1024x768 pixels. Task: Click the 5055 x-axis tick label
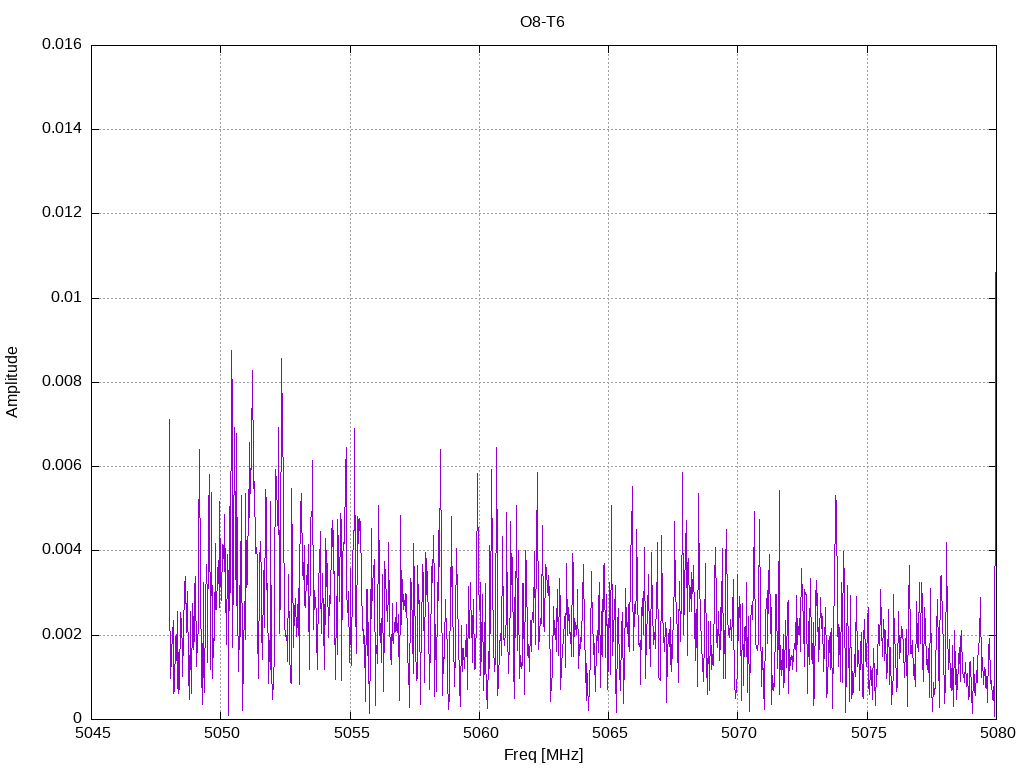(350, 733)
